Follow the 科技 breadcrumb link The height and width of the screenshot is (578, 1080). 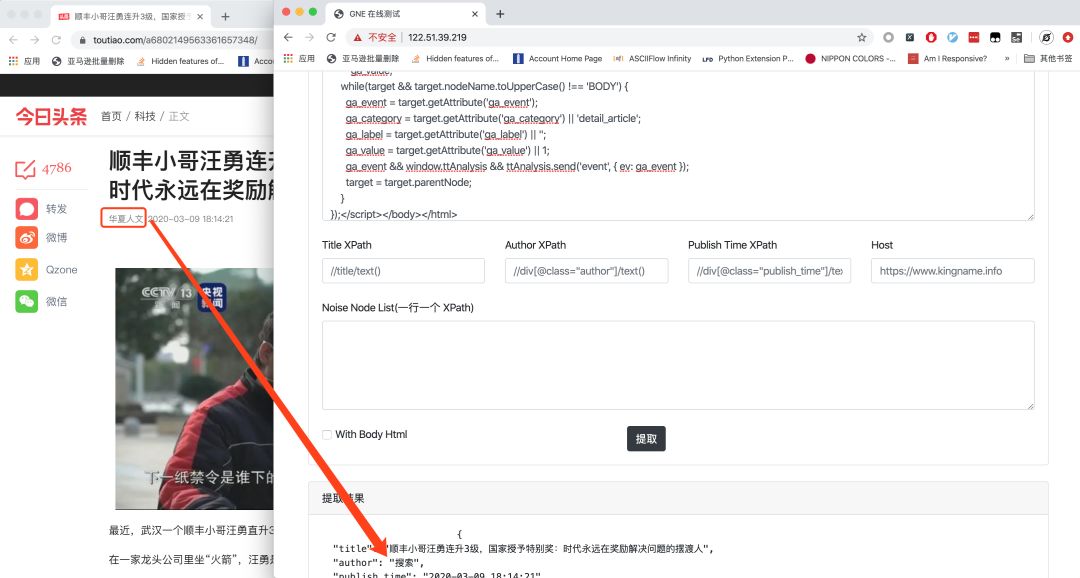point(145,116)
